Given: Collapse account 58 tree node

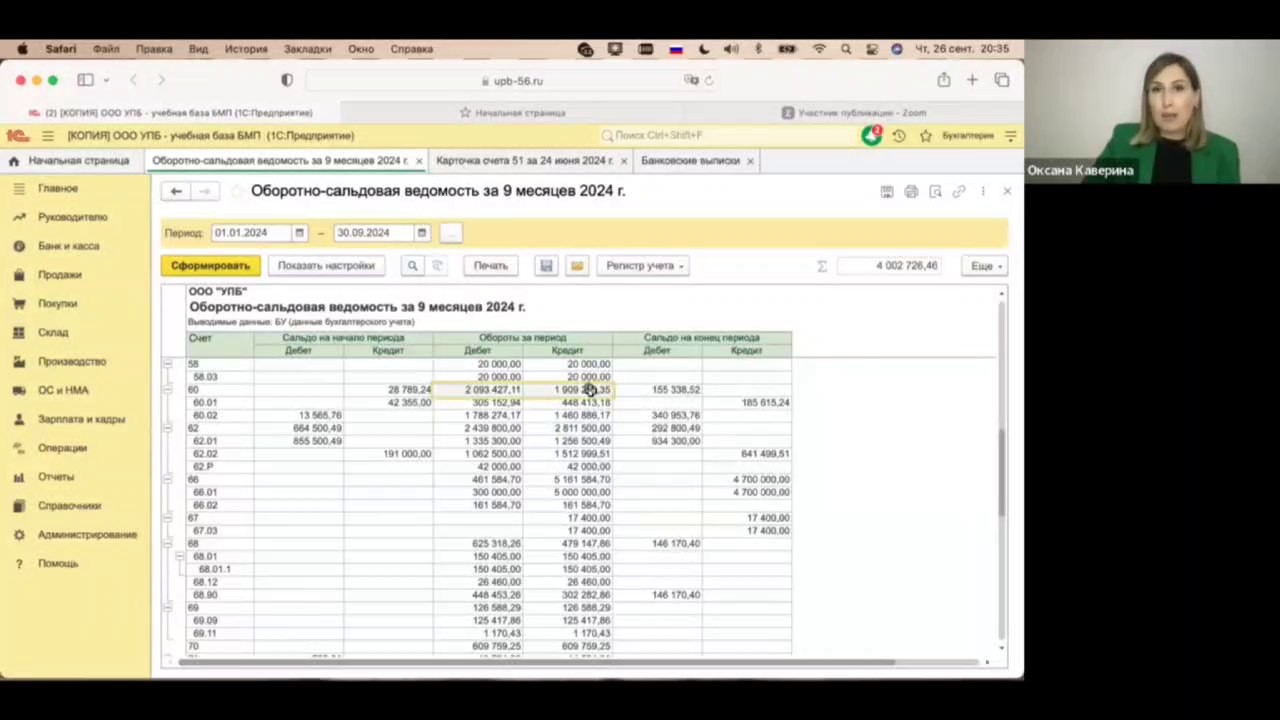Looking at the screenshot, I should point(167,364).
